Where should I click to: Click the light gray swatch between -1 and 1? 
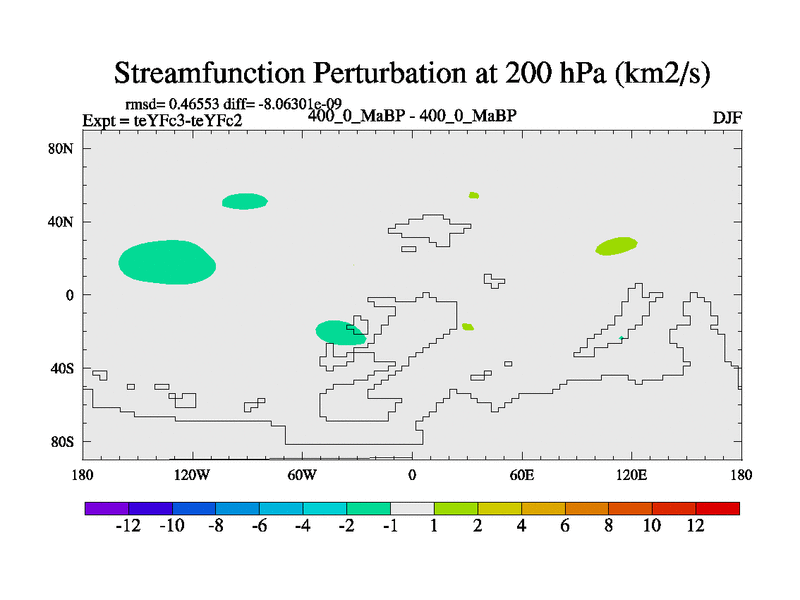(412, 508)
